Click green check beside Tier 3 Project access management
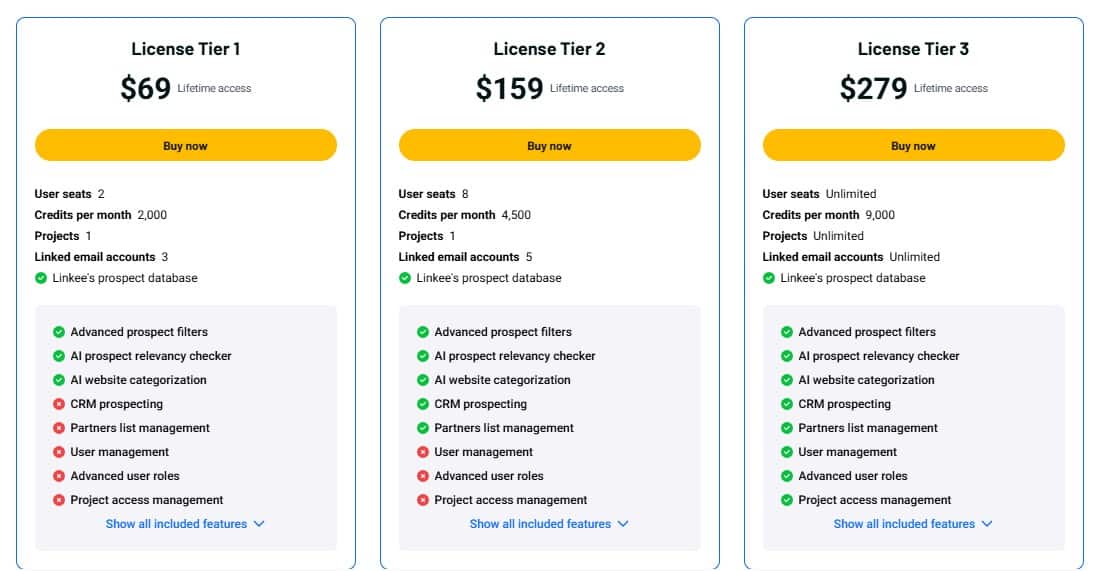 click(787, 500)
